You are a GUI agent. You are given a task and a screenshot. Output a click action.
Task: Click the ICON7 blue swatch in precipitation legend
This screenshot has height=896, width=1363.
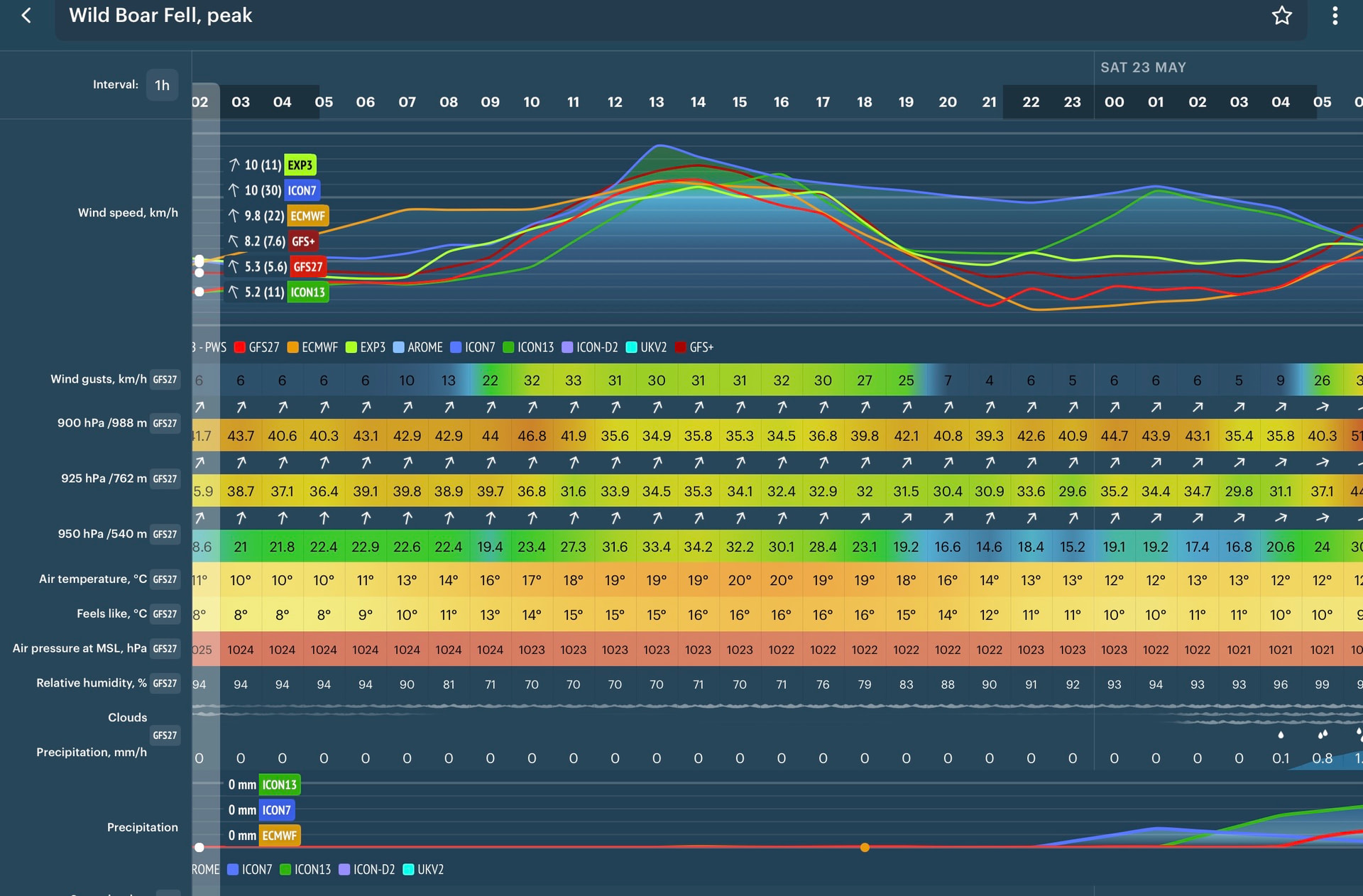coord(233,869)
